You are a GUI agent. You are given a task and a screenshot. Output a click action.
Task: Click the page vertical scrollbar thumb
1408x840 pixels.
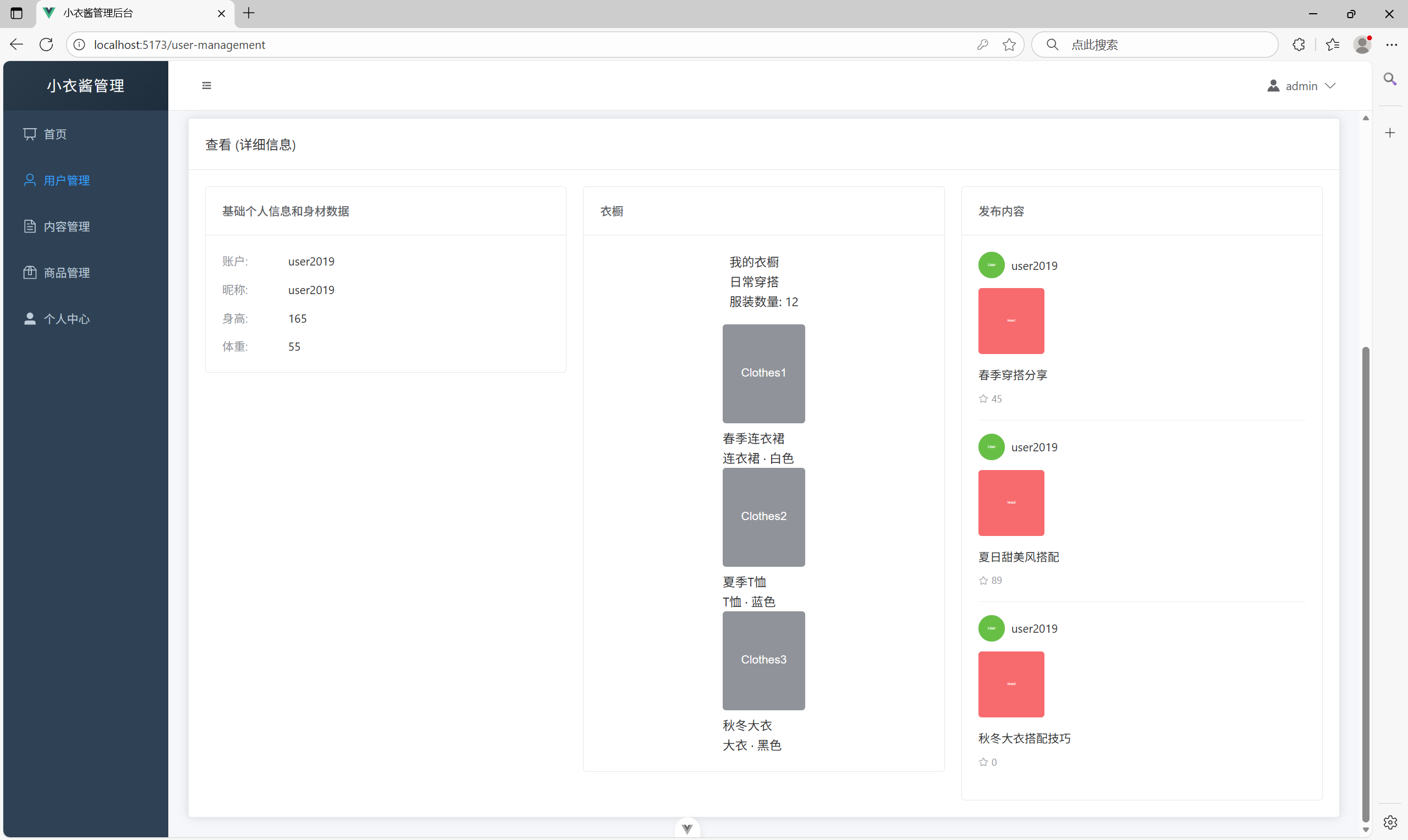point(1366,583)
